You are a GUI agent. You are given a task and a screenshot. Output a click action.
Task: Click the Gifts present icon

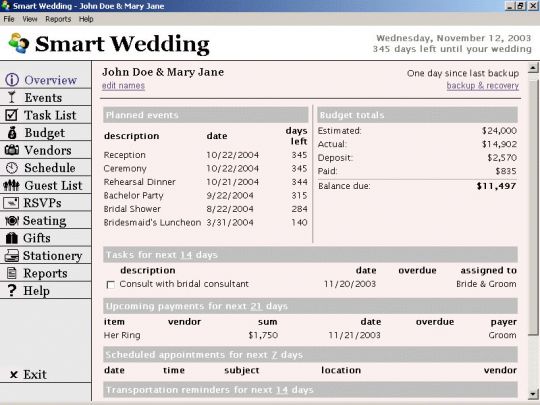(12, 238)
